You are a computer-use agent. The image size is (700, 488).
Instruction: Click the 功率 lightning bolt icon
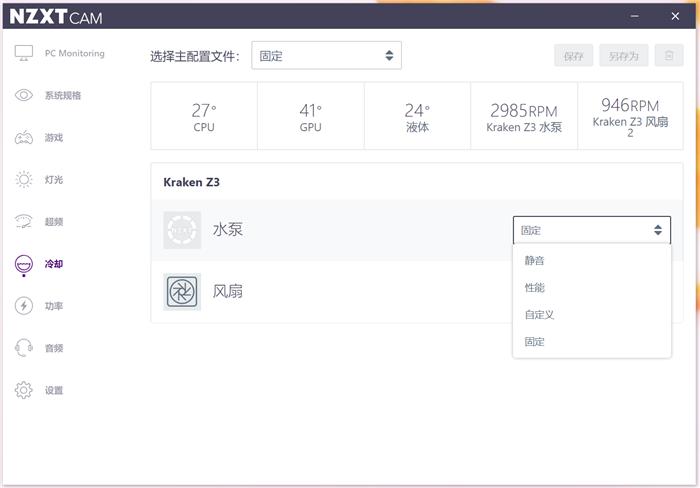tap(24, 306)
